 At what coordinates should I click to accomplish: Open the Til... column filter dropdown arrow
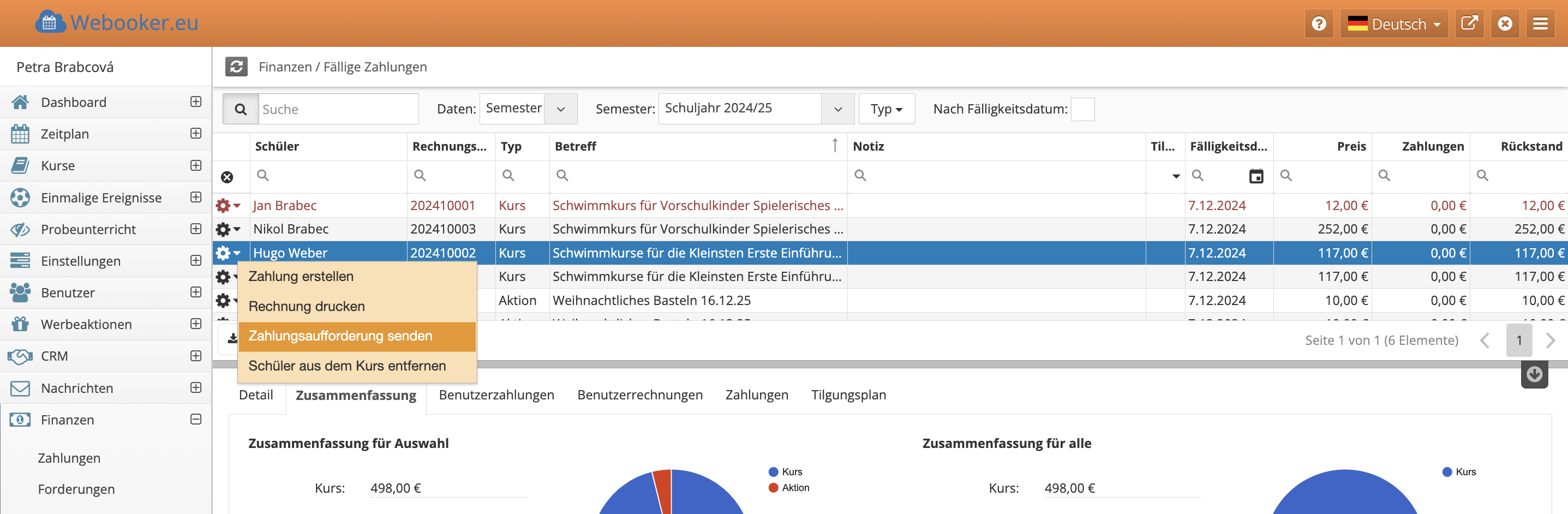pos(1175,177)
